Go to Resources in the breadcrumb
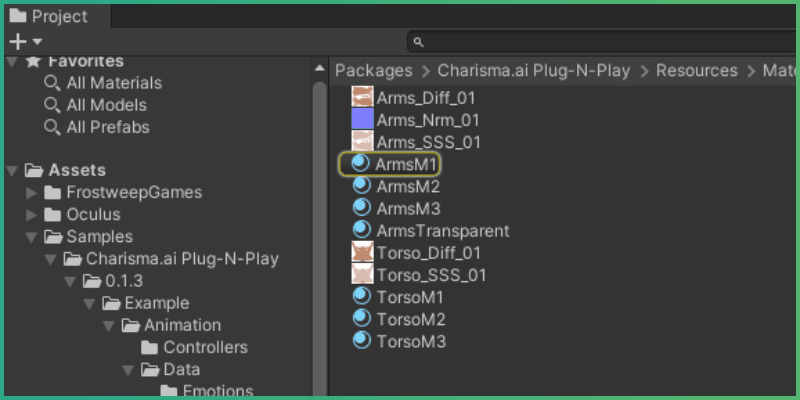This screenshot has height=400, width=800. point(699,70)
